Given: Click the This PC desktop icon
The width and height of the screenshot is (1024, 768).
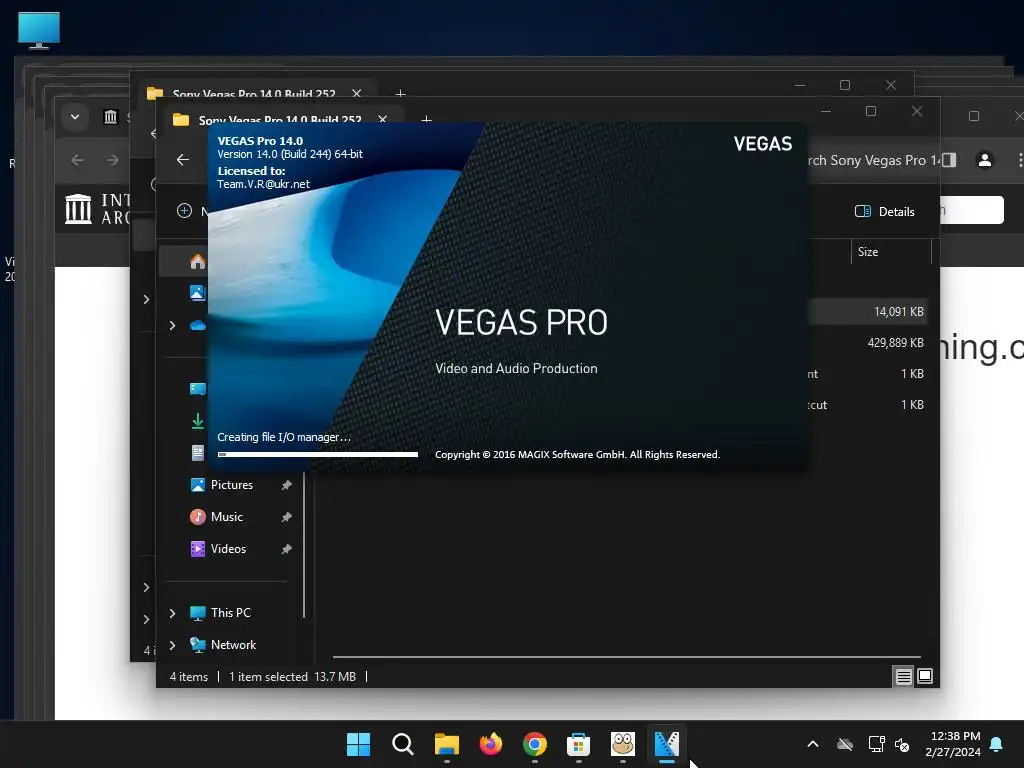Looking at the screenshot, I should (x=39, y=30).
